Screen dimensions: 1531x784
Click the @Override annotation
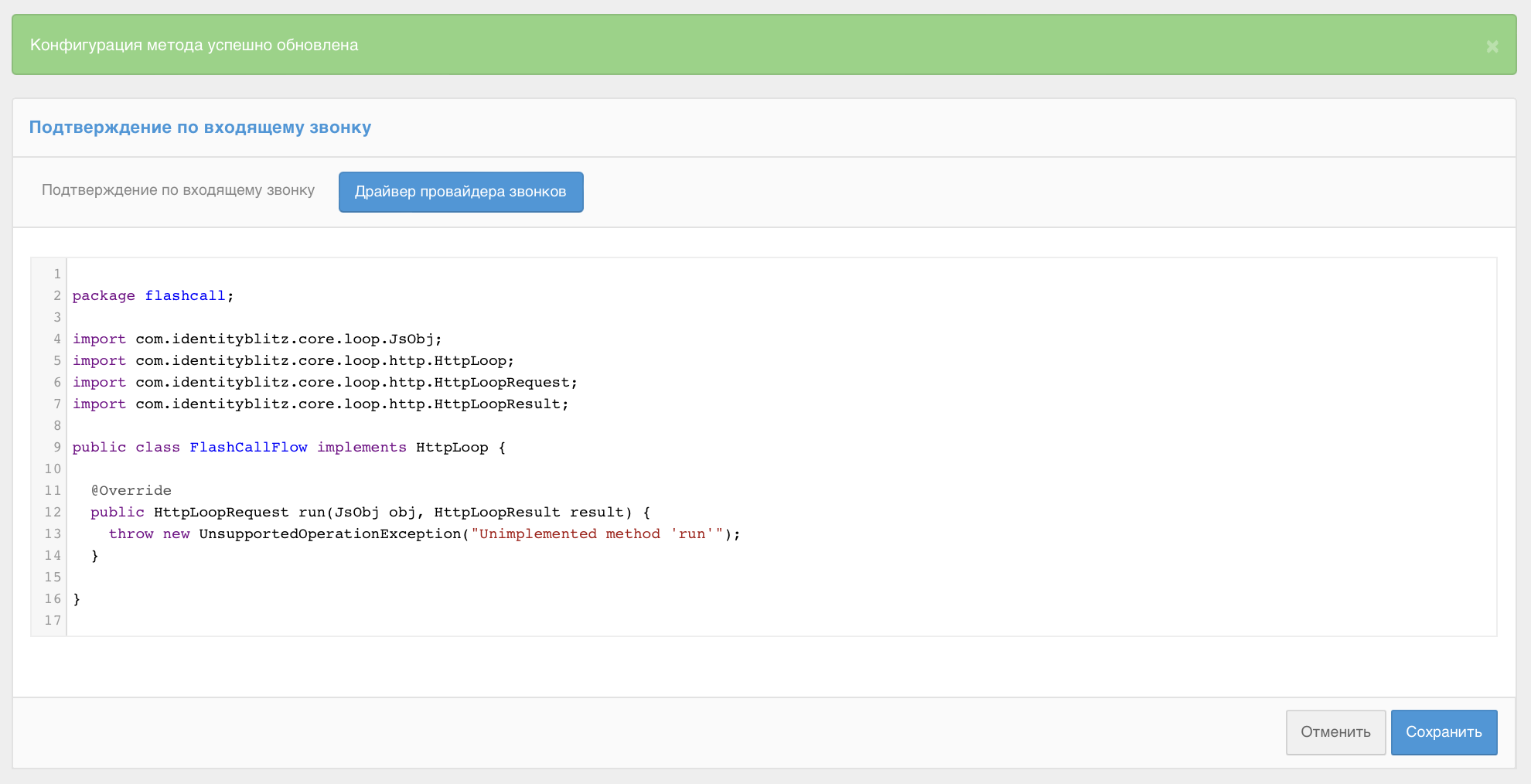click(131, 491)
